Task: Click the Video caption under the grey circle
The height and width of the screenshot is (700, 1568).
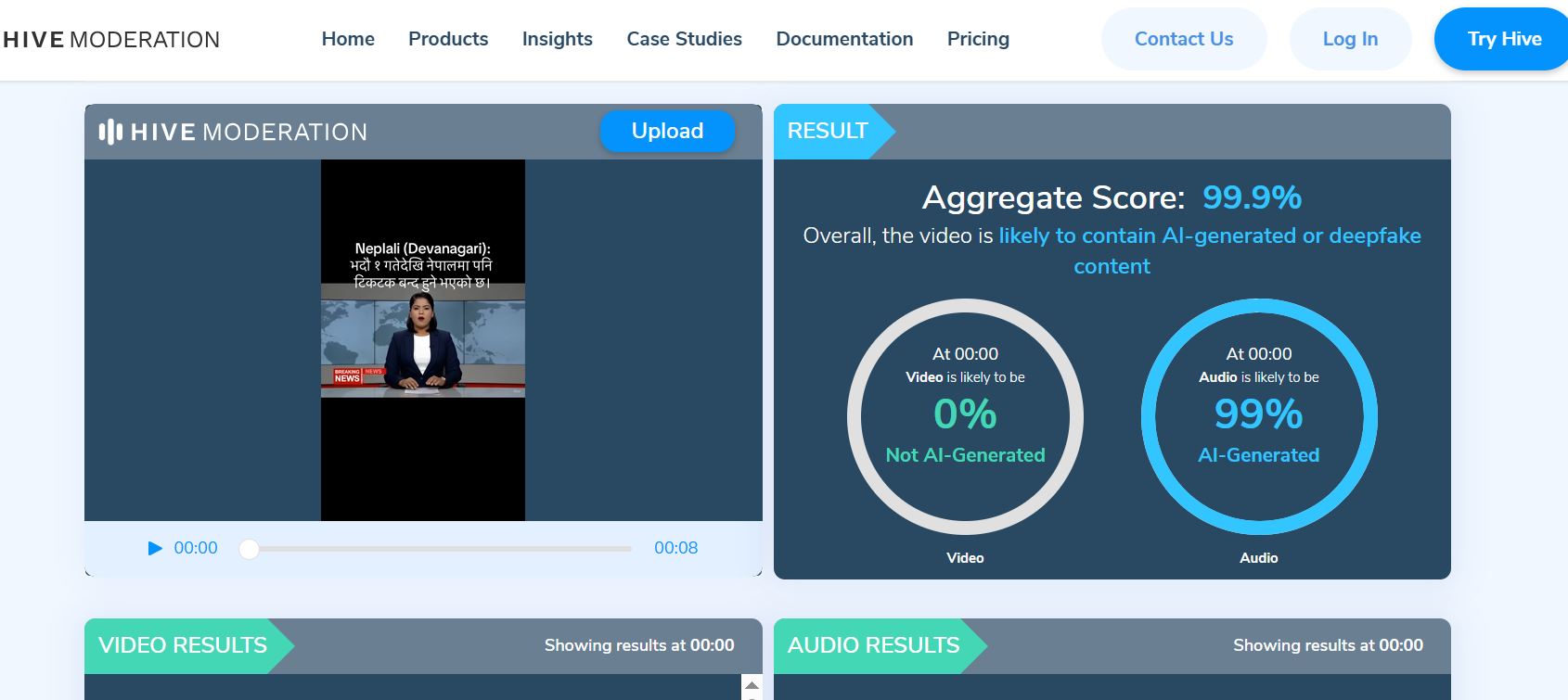Action: point(965,558)
